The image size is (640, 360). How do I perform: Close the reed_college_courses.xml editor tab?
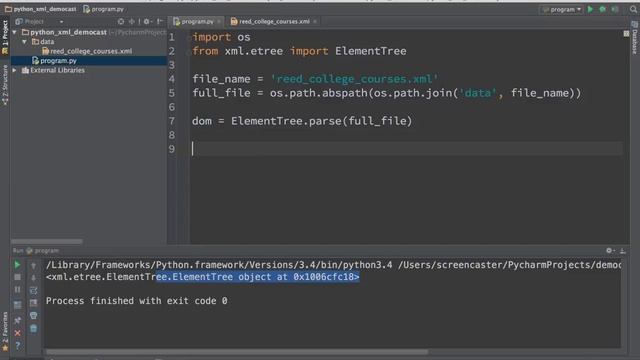point(315,21)
